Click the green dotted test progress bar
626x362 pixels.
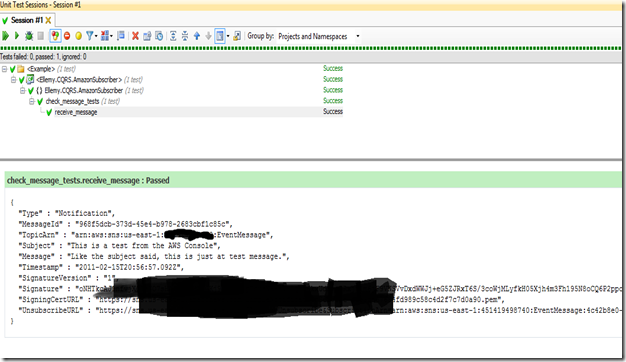tap(311, 48)
